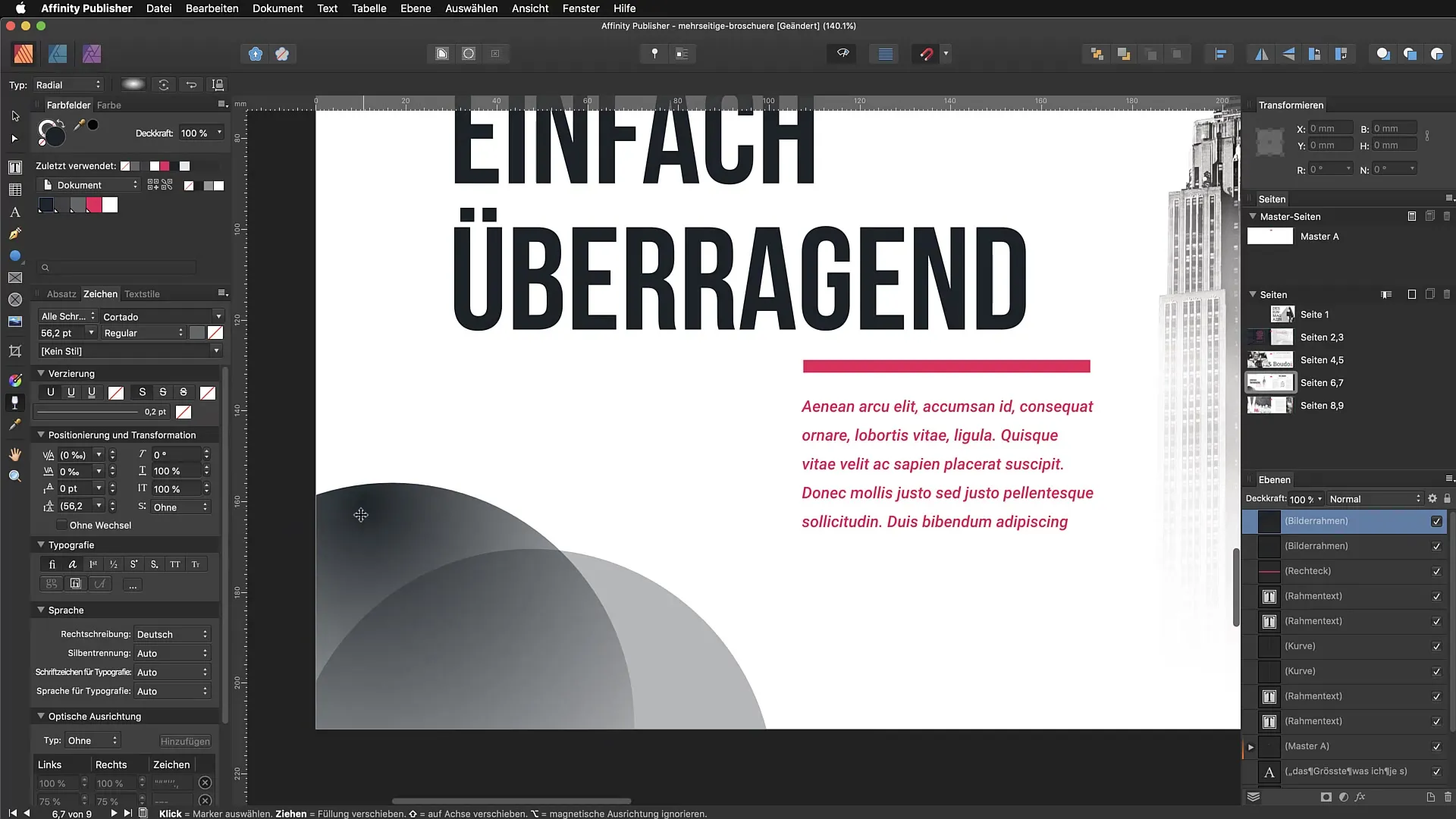Click the preflight pin icon in toolbar
Screen dimensions: 1456x819
pyautogui.click(x=654, y=54)
